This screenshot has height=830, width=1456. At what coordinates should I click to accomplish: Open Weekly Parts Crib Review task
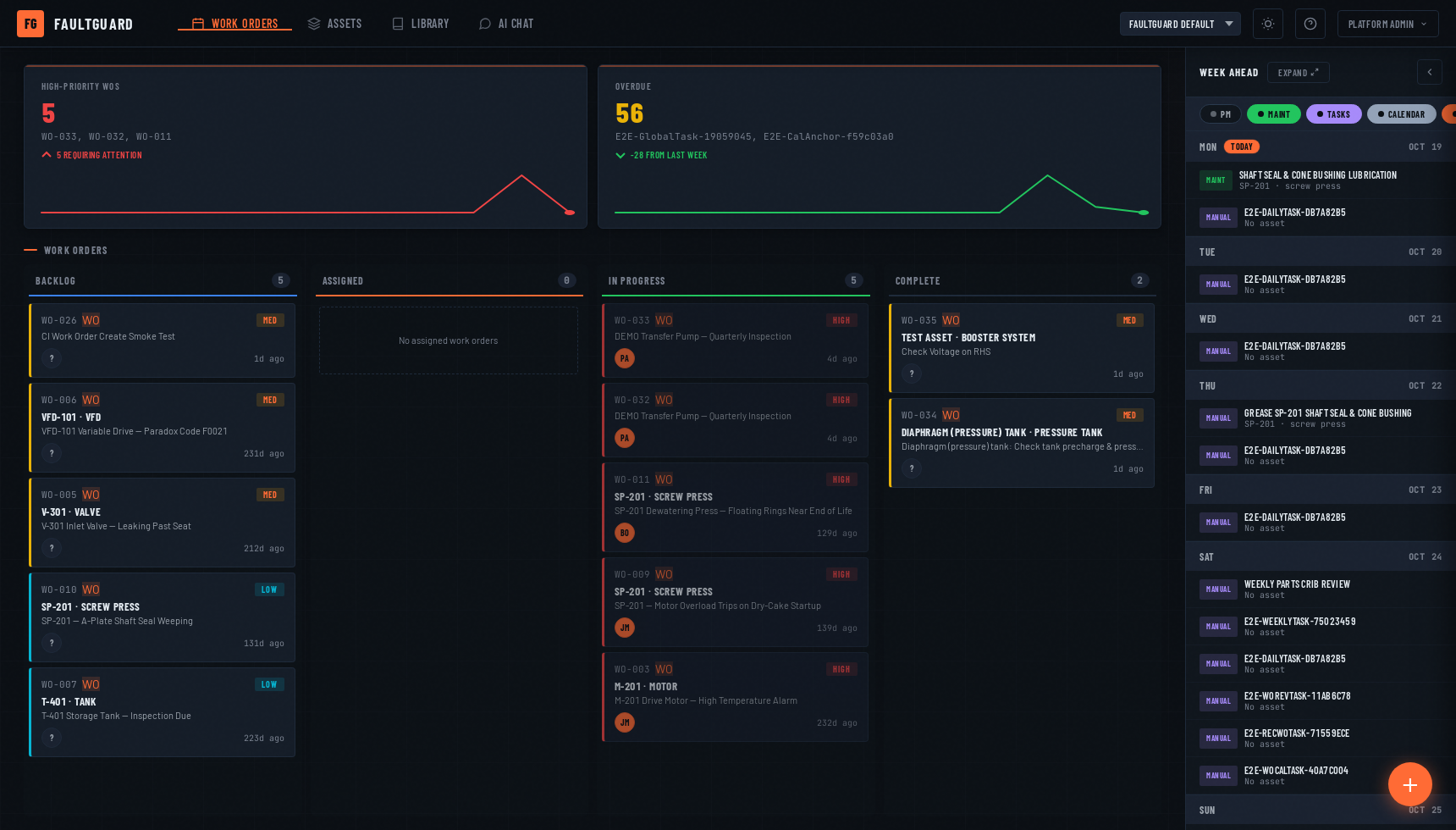(1321, 589)
